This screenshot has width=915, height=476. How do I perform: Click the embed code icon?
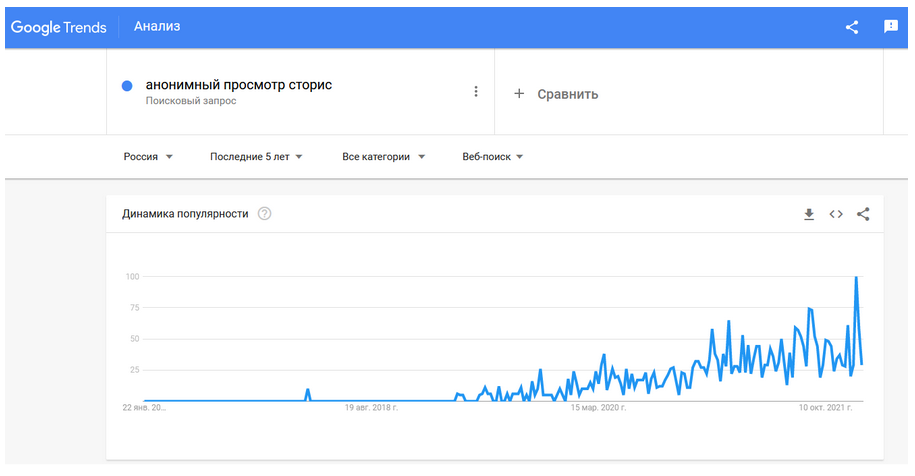836,214
